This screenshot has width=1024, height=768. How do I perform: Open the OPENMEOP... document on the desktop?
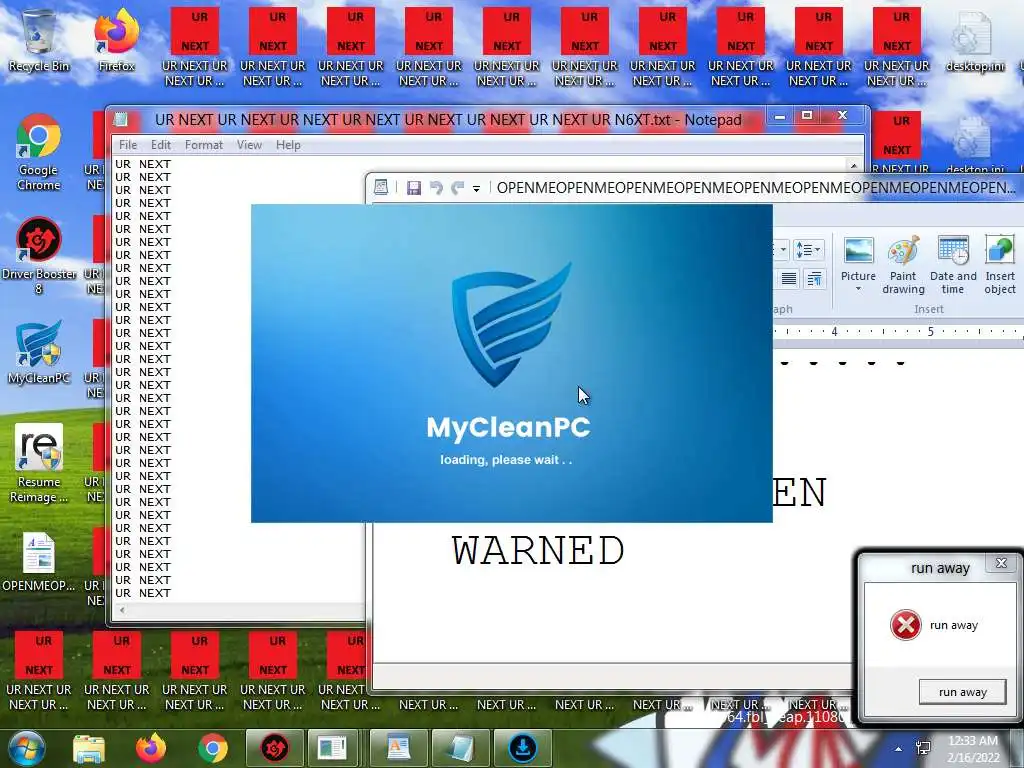click(x=39, y=562)
